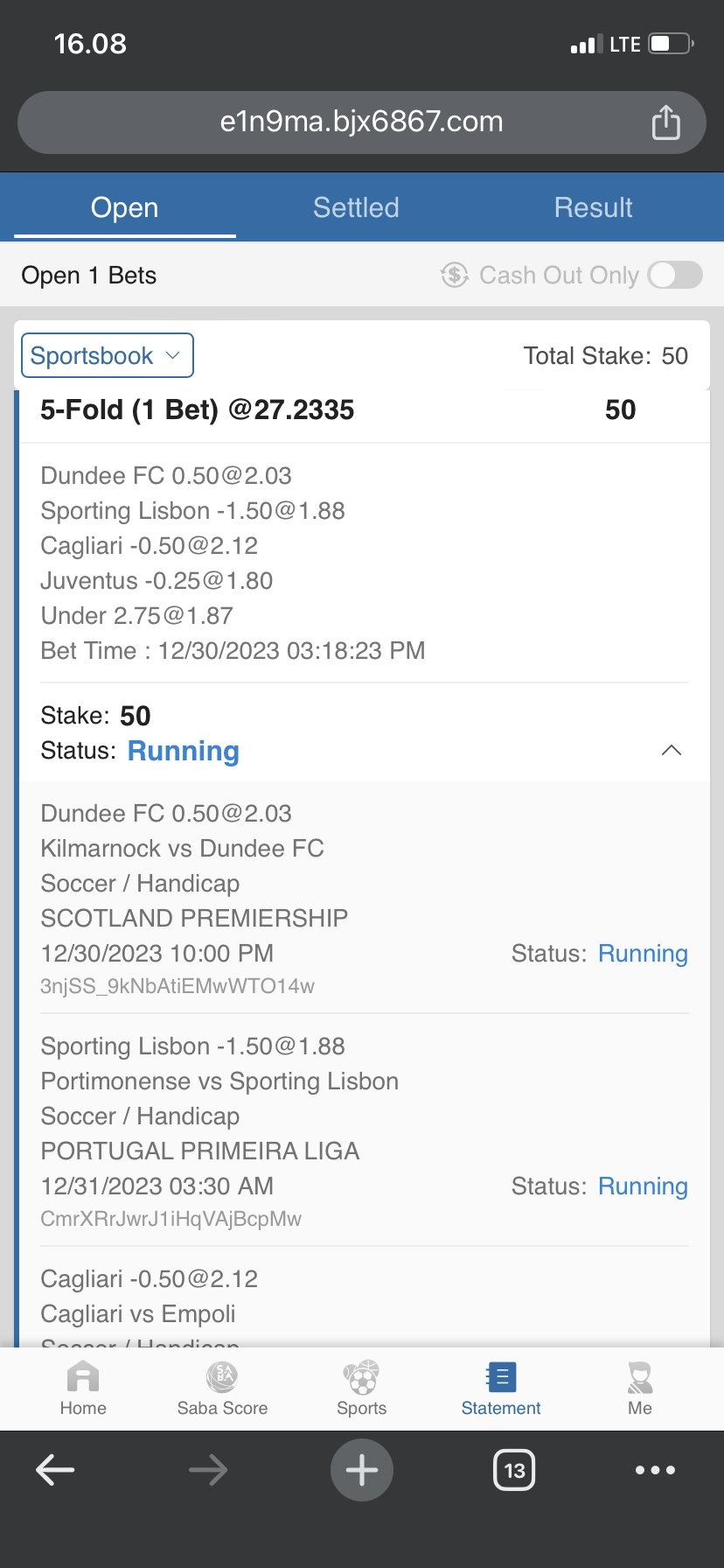
Task: Enable the Cash Out Only toggle
Action: [x=675, y=276]
